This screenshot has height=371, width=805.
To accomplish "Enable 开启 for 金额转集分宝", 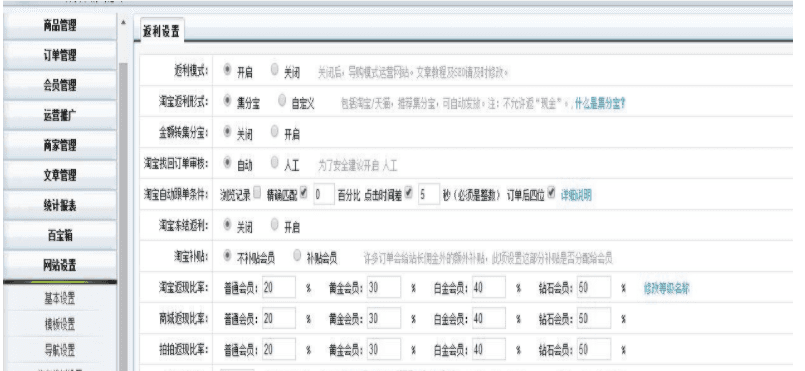I will 274,131.
